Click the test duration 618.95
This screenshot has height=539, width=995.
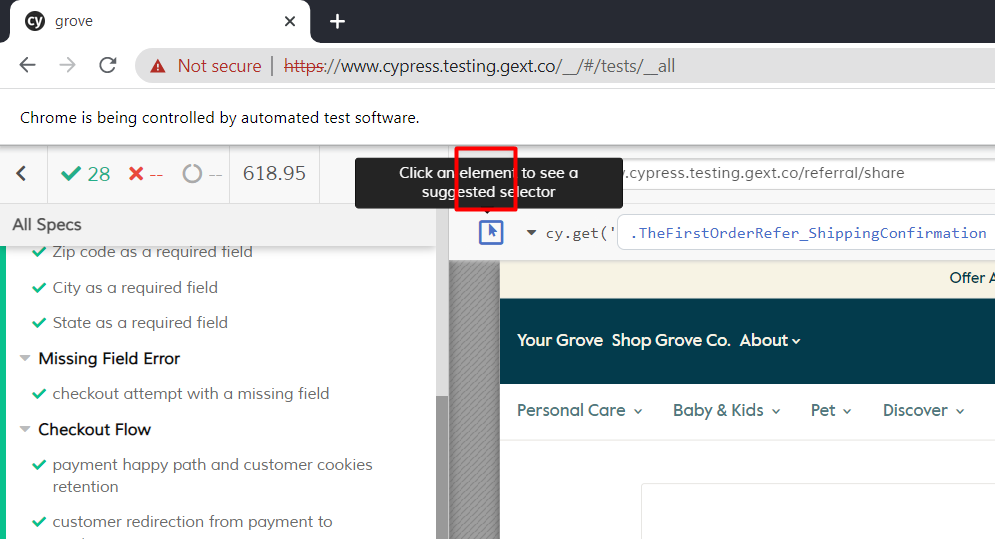pos(274,173)
